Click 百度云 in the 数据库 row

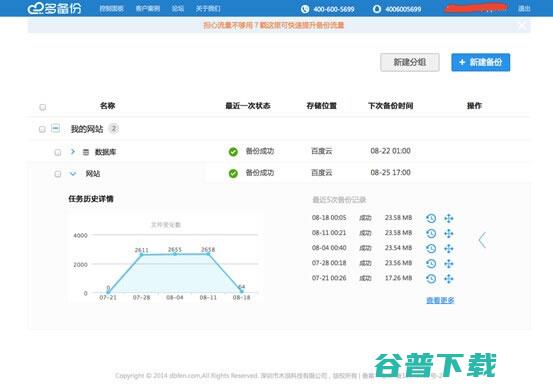[322, 151]
